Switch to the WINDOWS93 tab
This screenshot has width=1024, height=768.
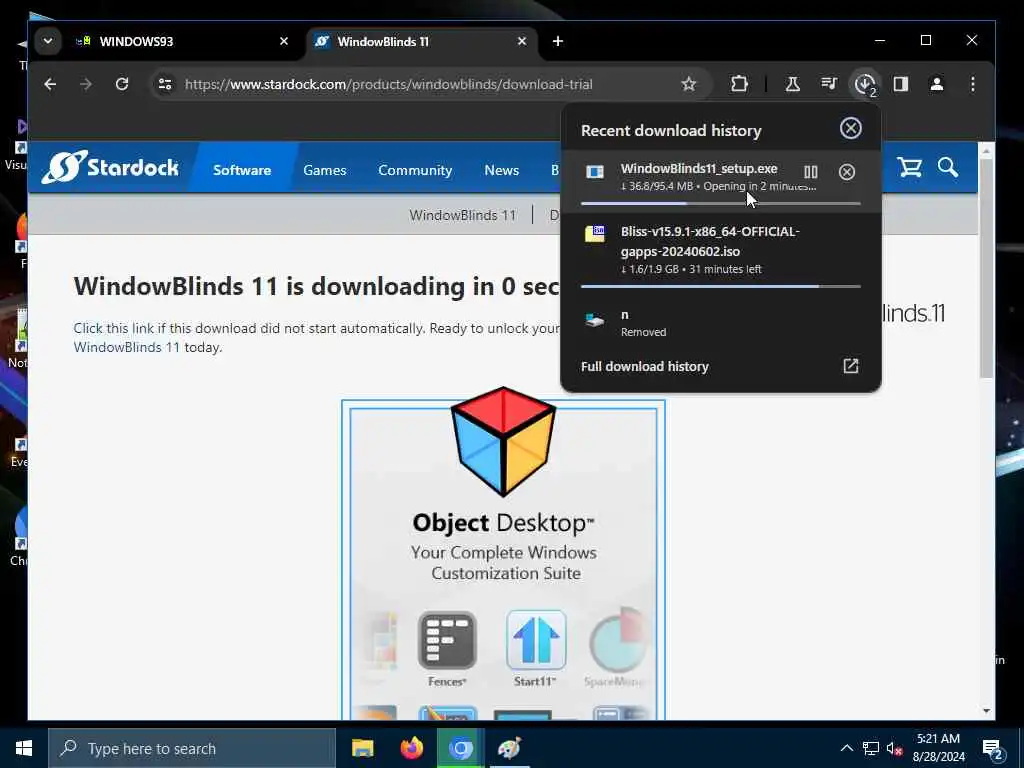(x=183, y=41)
